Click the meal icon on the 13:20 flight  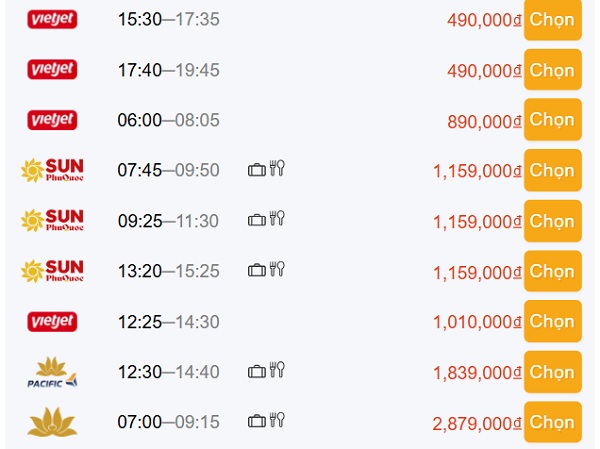tap(277, 270)
